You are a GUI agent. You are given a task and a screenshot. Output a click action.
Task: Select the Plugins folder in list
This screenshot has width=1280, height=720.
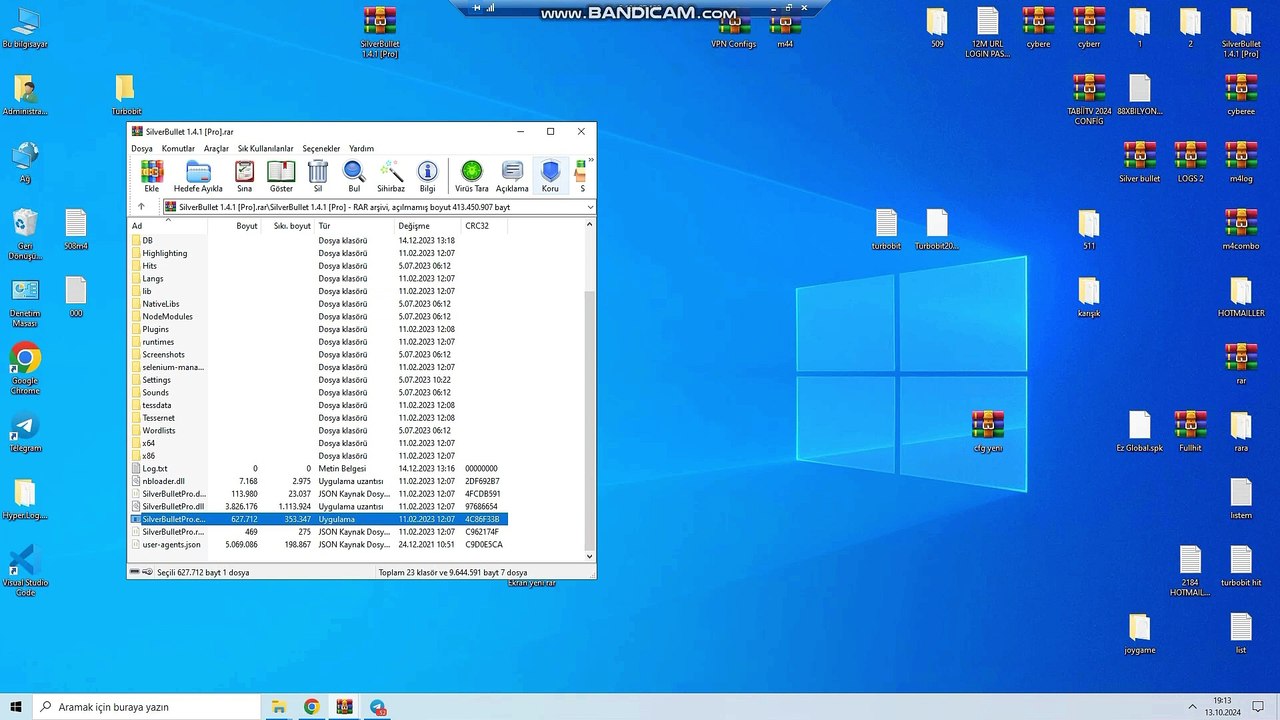(155, 329)
